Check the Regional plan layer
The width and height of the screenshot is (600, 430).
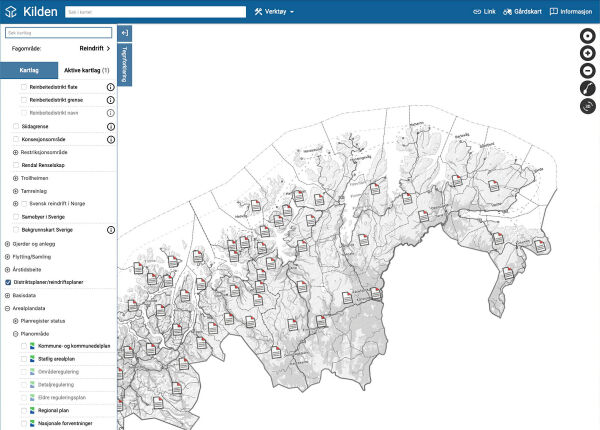tap(24, 410)
